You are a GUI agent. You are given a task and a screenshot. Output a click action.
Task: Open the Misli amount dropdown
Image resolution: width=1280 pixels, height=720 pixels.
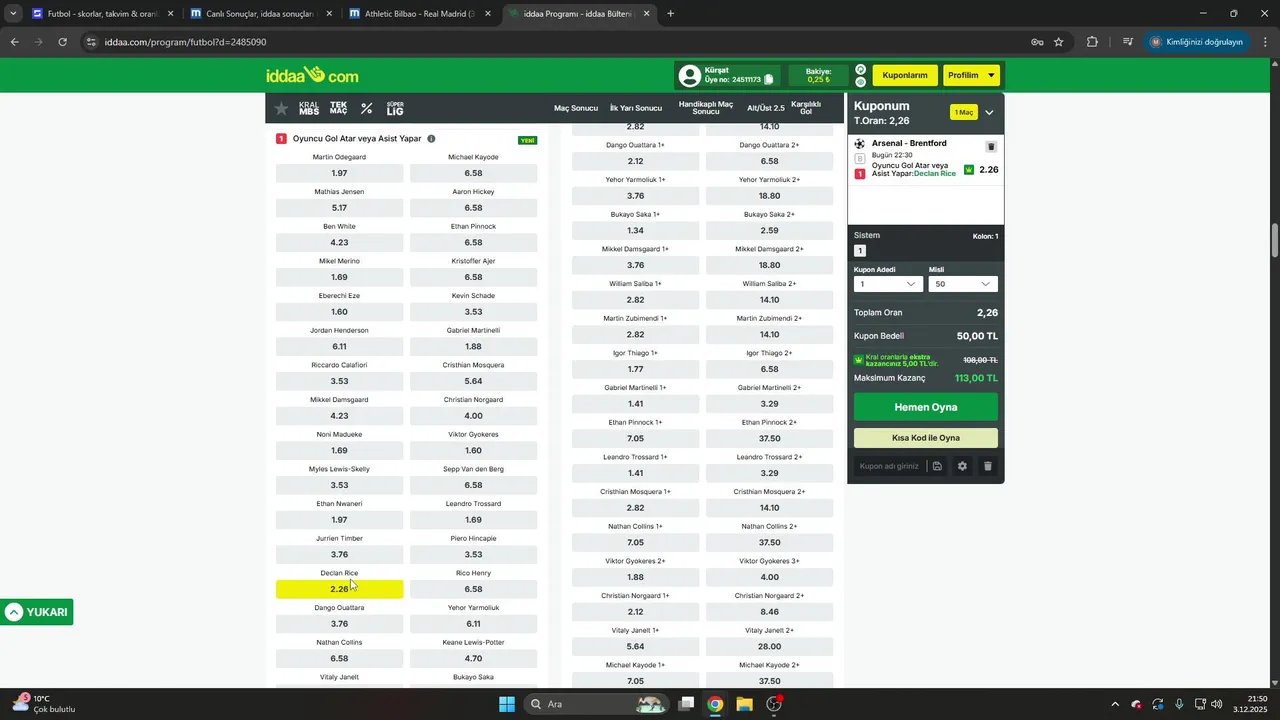(x=963, y=284)
